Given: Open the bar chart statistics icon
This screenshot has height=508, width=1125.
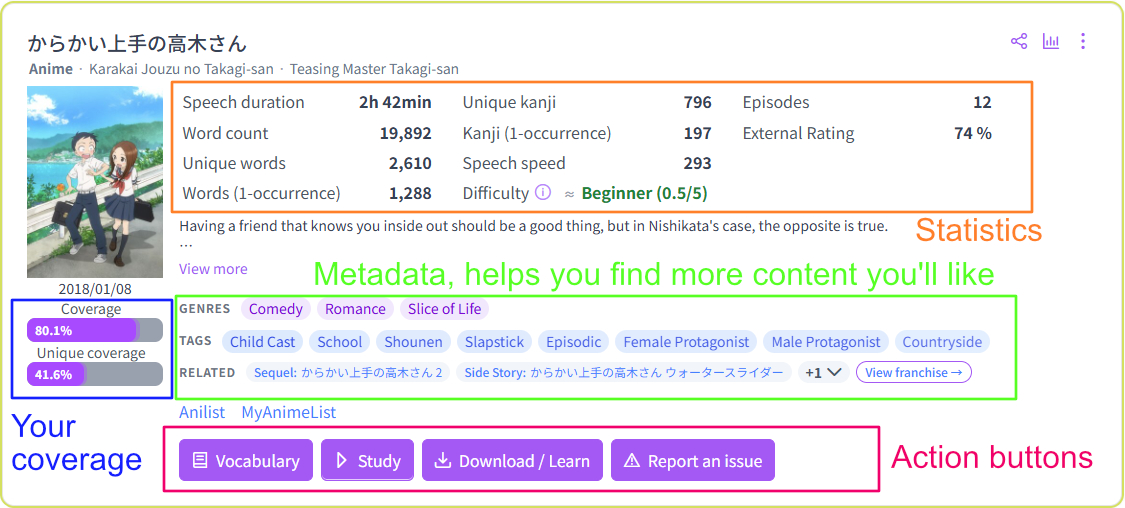Looking at the screenshot, I should point(1050,41).
